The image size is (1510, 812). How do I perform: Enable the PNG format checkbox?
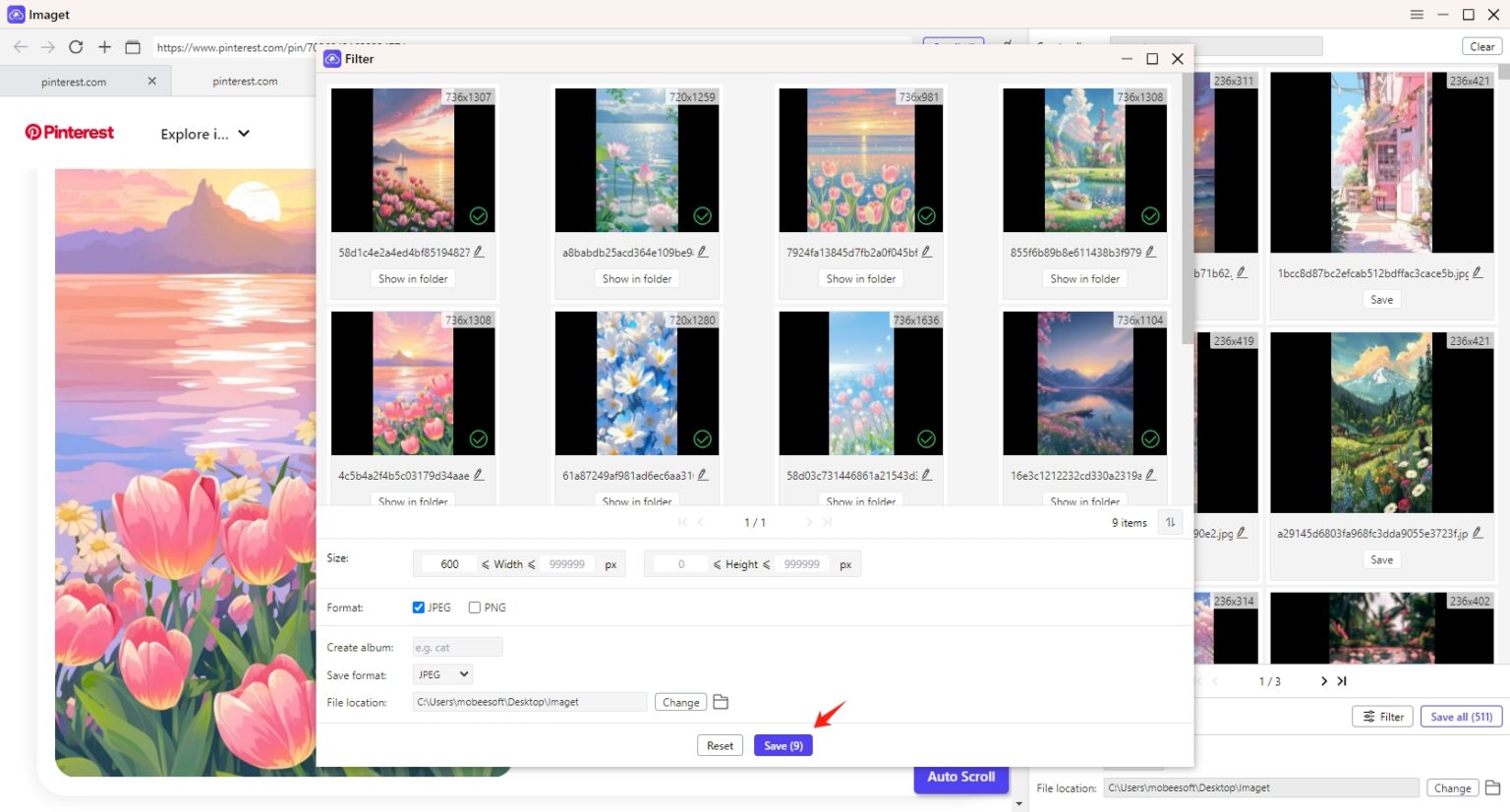coord(474,607)
